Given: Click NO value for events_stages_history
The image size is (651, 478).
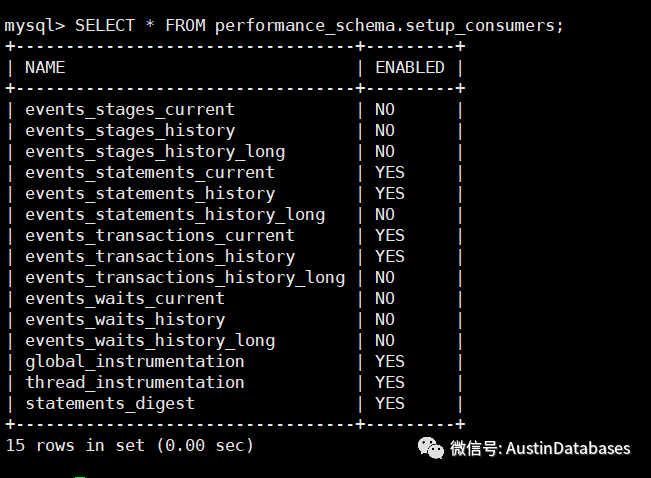Looking at the screenshot, I should coord(385,130).
